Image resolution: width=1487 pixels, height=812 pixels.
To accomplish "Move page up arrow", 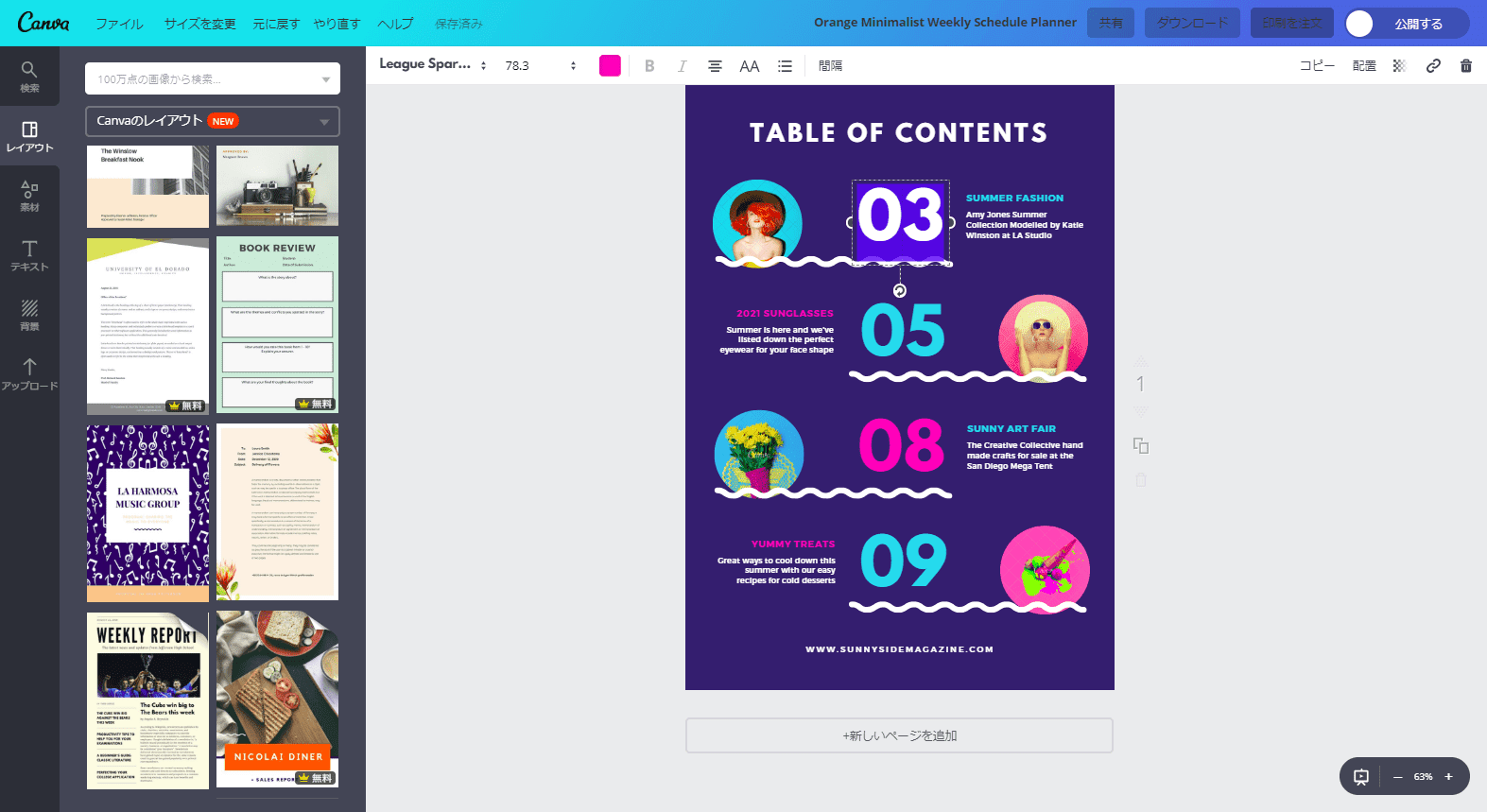I will tap(1141, 360).
